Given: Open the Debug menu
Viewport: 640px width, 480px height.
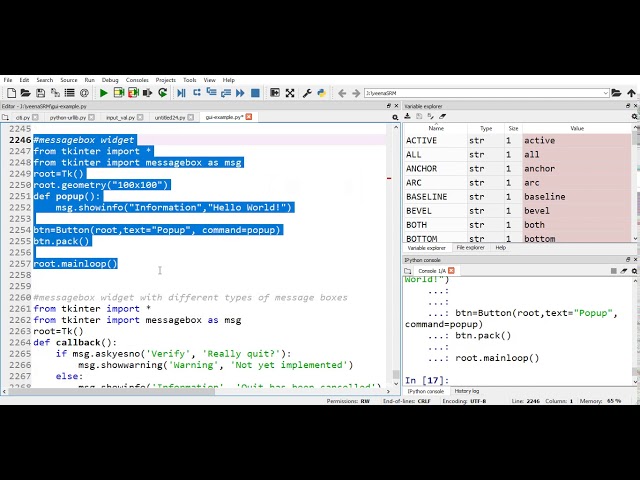Looking at the screenshot, I should click(x=110, y=80).
